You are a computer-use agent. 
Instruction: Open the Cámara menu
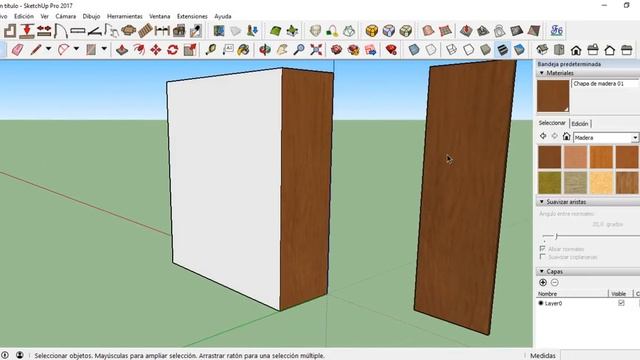[66, 16]
